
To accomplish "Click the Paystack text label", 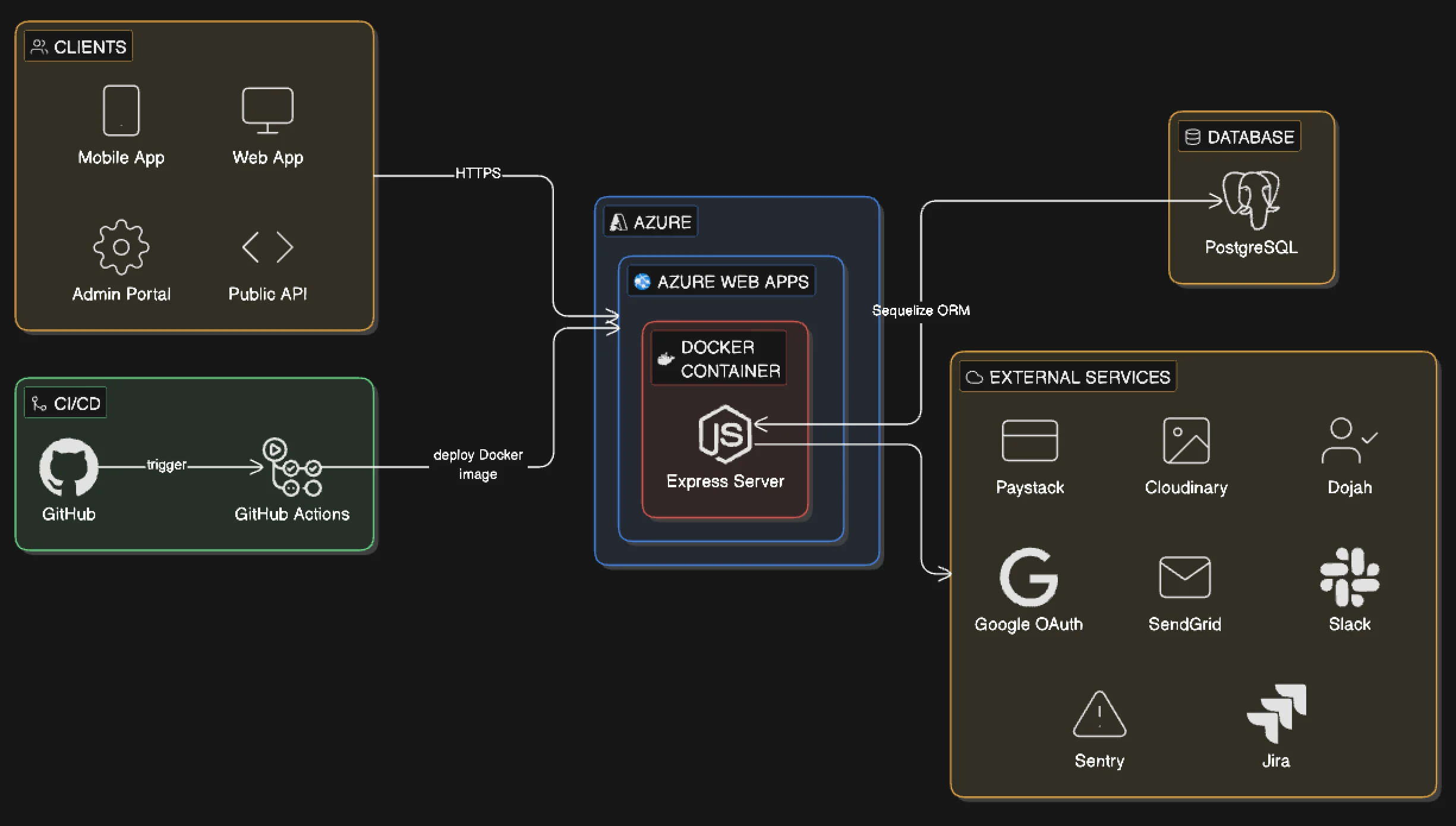I will (1030, 487).
